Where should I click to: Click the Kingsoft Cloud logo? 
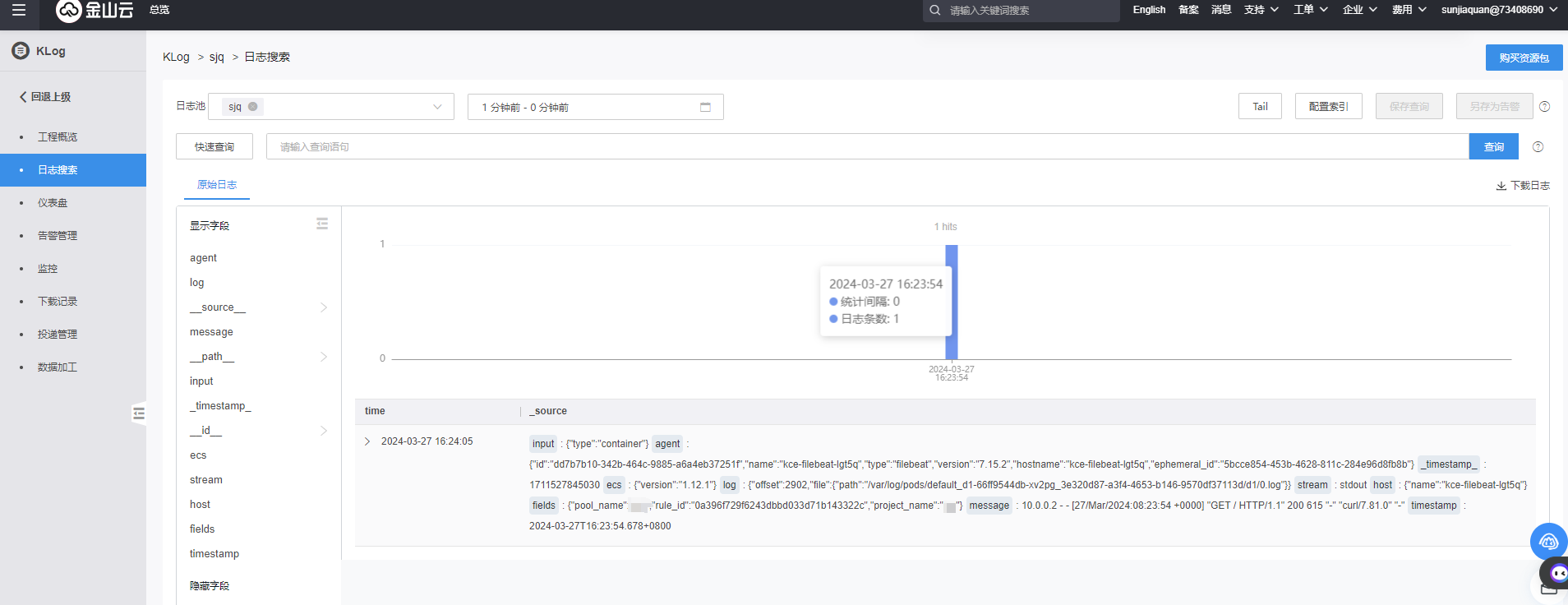pos(95,10)
